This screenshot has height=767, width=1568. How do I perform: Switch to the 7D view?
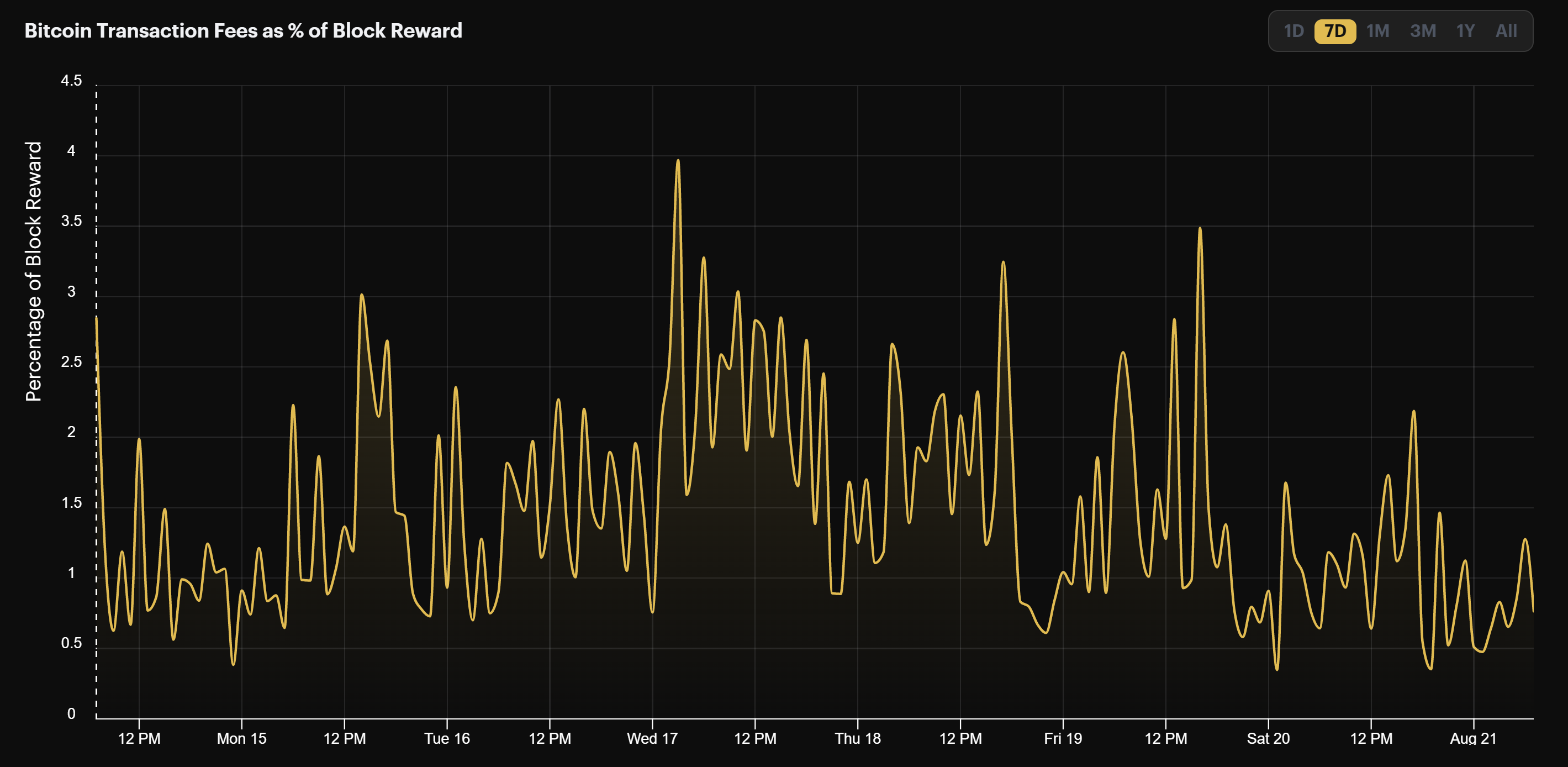(x=1335, y=30)
